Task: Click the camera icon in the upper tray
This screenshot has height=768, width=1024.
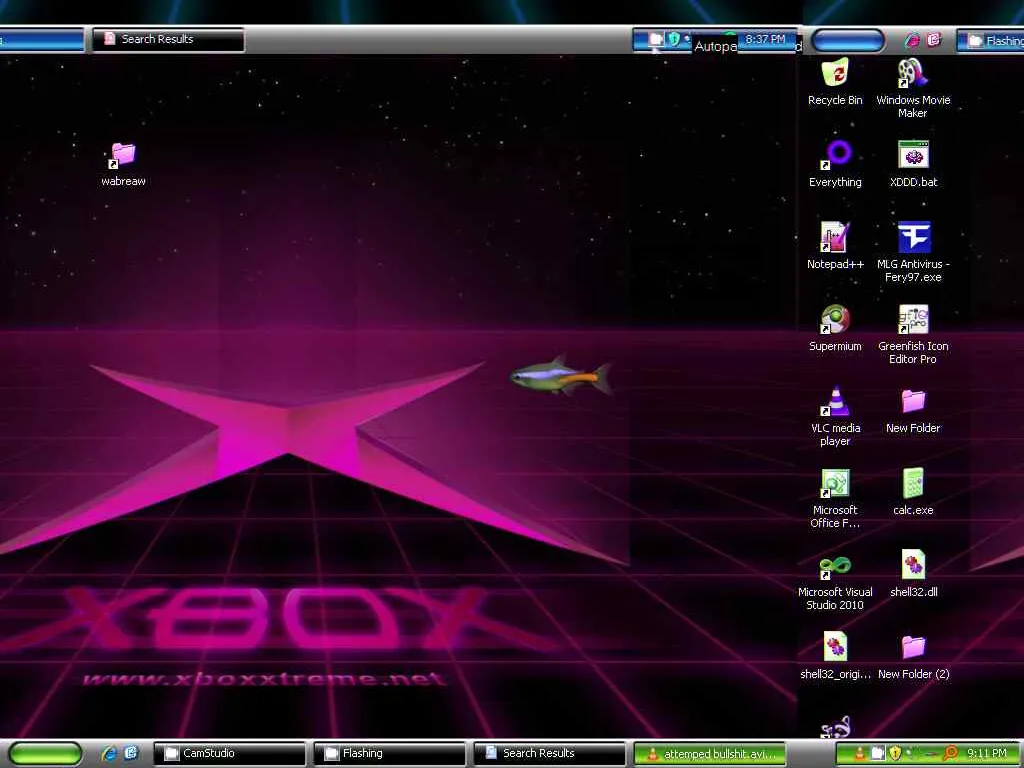Action: tap(656, 39)
